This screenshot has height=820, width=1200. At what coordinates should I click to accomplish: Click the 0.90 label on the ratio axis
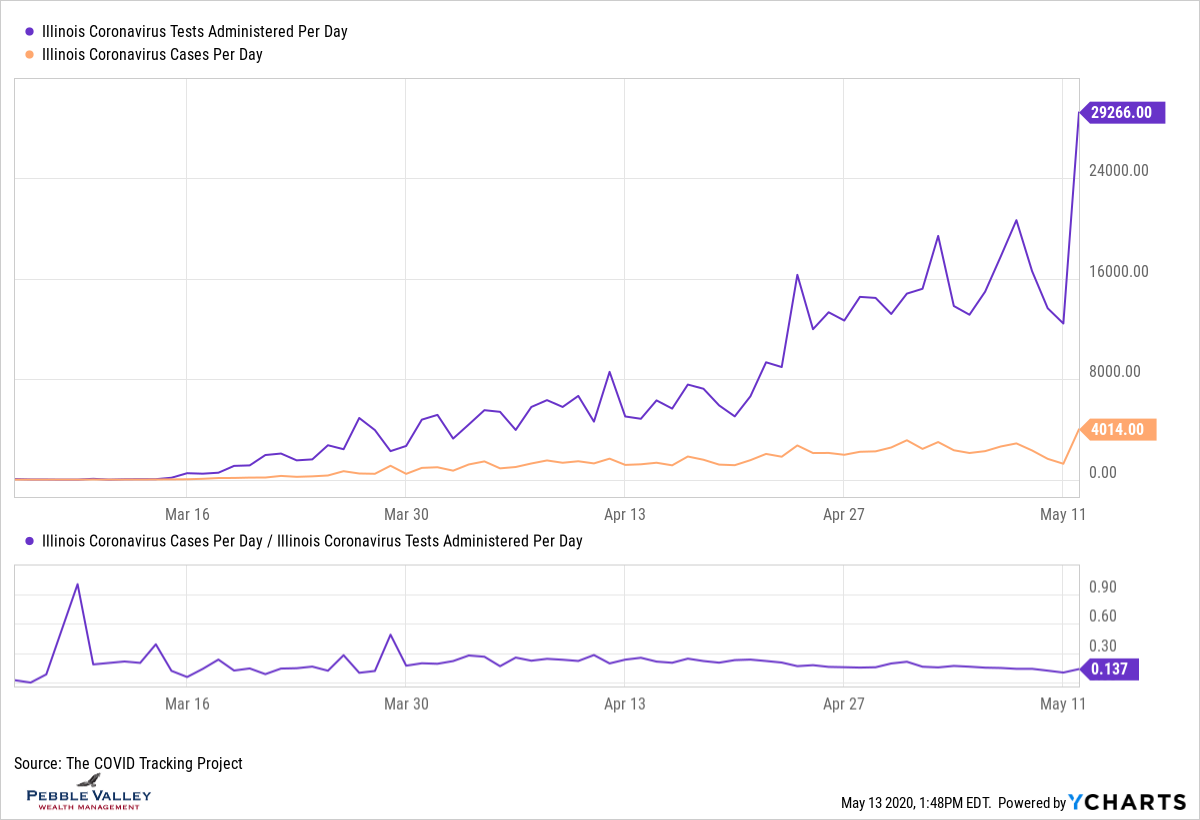[1102, 587]
